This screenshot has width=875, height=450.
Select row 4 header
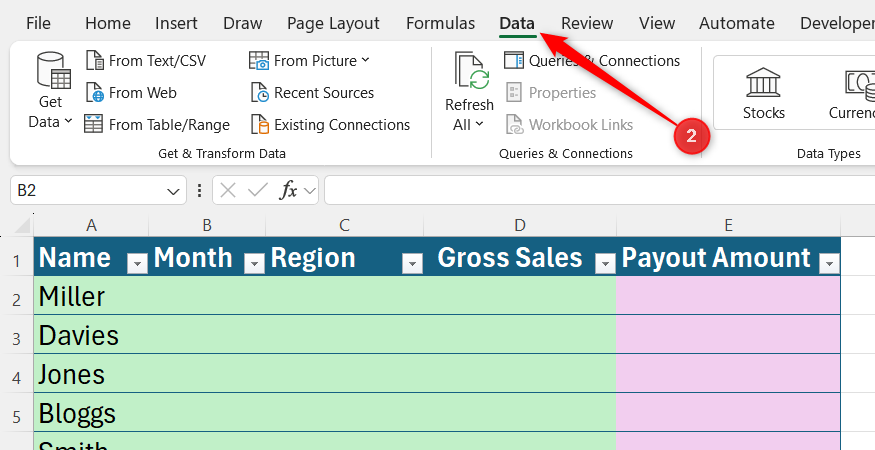(x=17, y=374)
